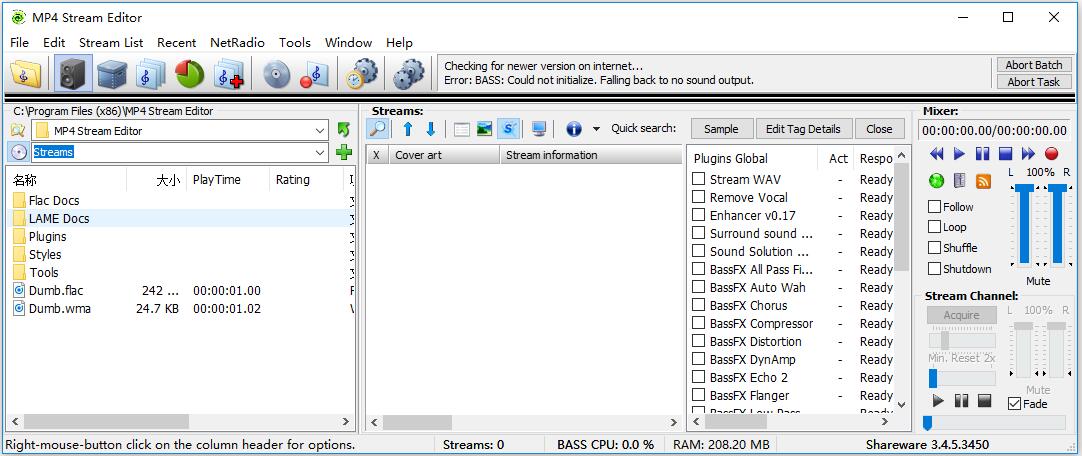Click the CD disc toolbar icon
This screenshot has width=1082, height=456.
coord(277,74)
